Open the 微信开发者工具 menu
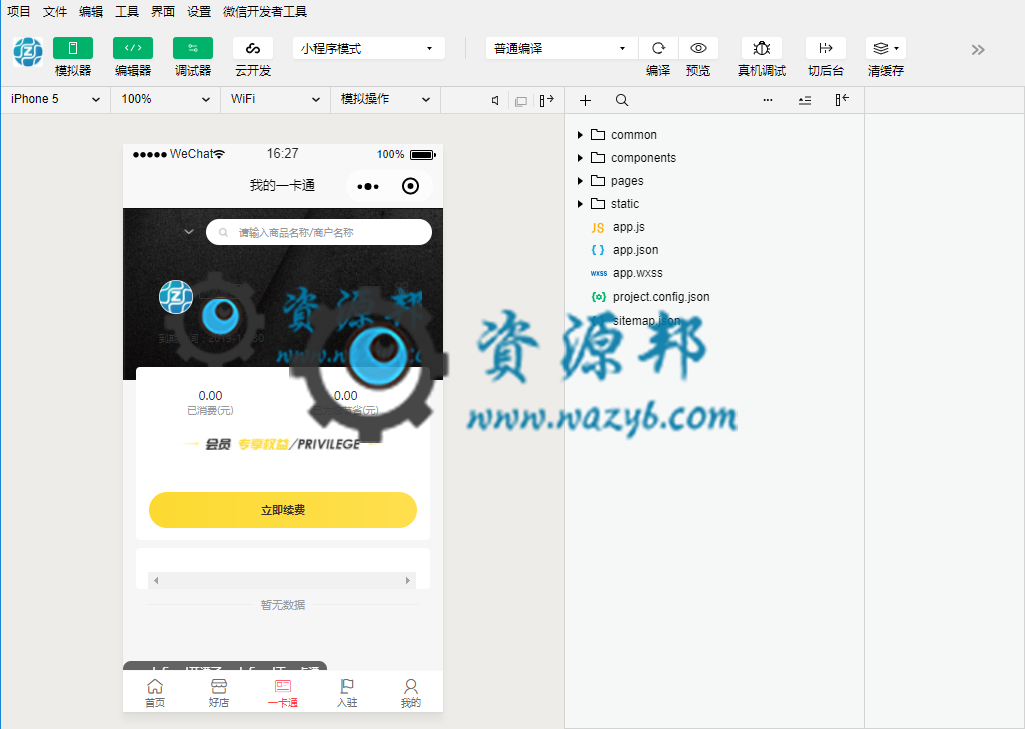The width and height of the screenshot is (1025, 729). click(x=265, y=11)
